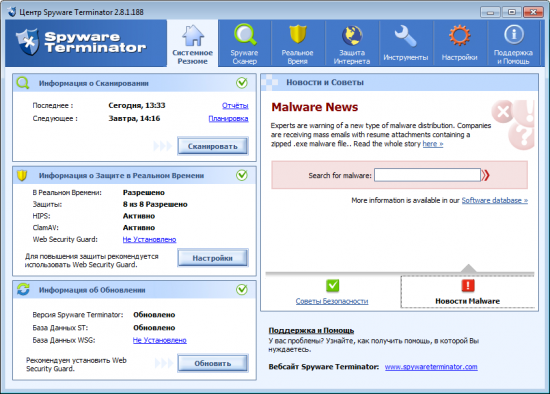Screen dimensions: 550x394
Task: Switch to Реальное Время shield tab
Action: pyautogui.click(x=297, y=44)
